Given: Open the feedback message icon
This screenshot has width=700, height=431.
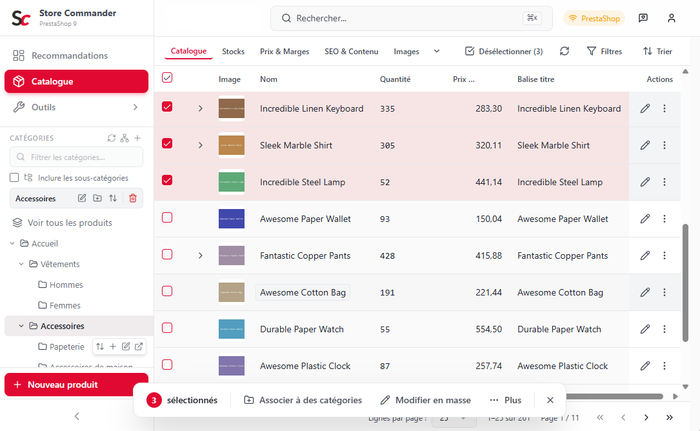Looking at the screenshot, I should [x=643, y=18].
